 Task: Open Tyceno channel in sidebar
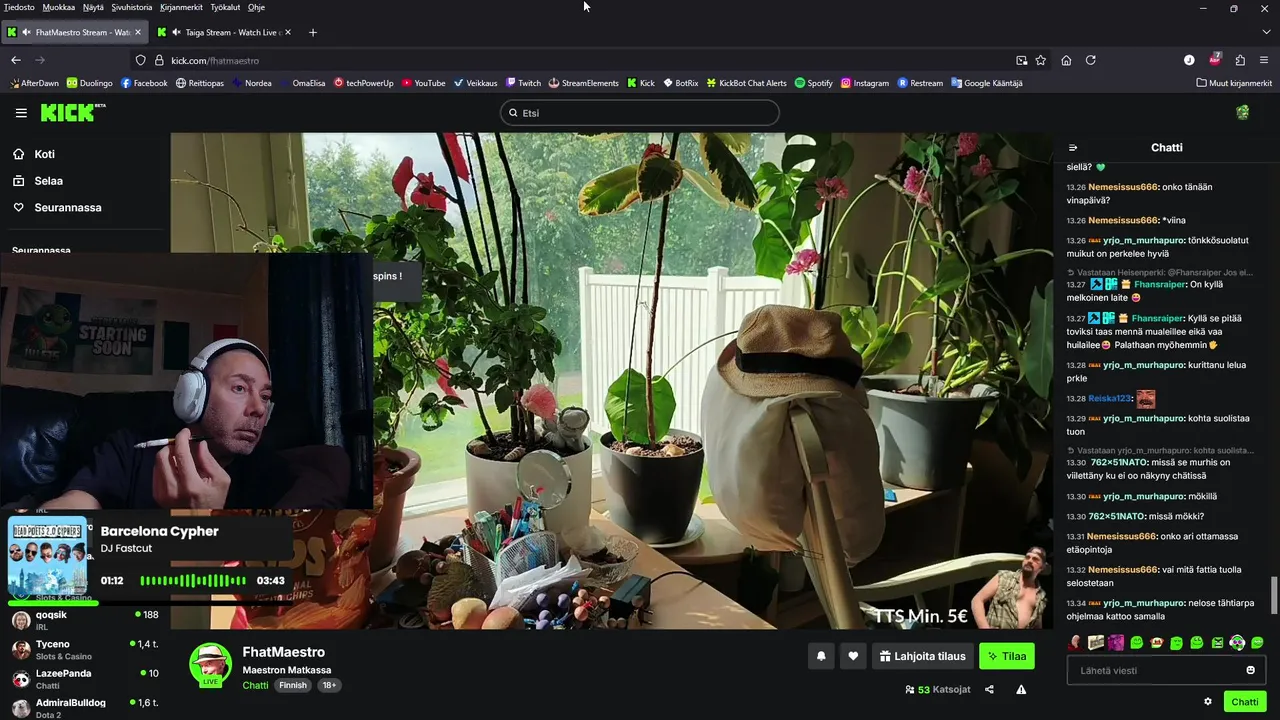coord(85,649)
